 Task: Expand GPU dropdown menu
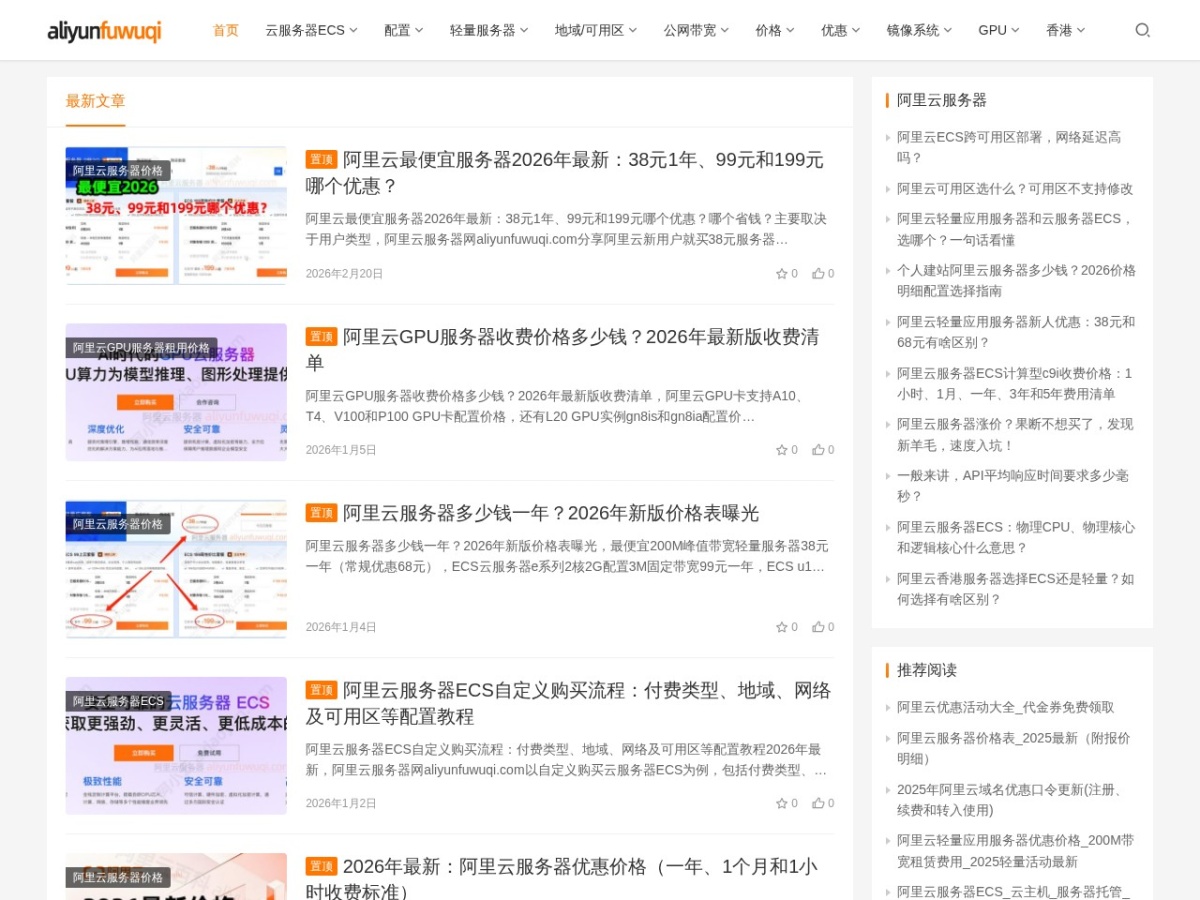click(x=999, y=30)
